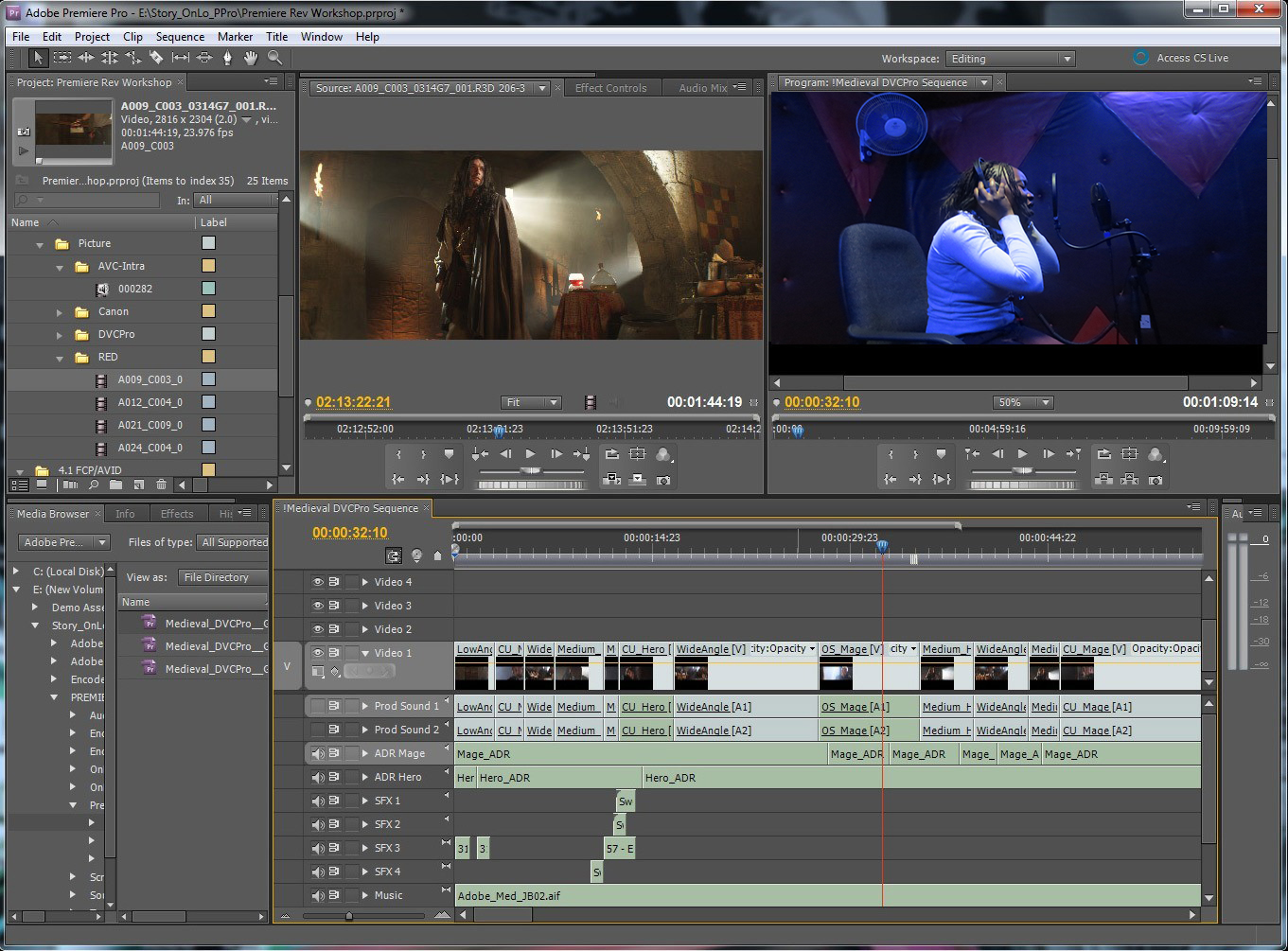Toggle track lock box on Video 3
The image size is (1288, 951).
[352, 606]
